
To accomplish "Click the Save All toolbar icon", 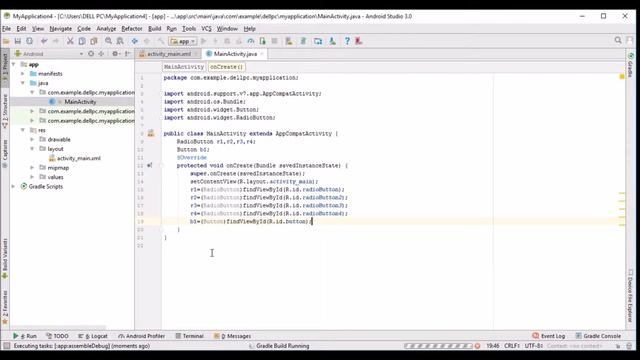I will pyautogui.click(x=18, y=41).
